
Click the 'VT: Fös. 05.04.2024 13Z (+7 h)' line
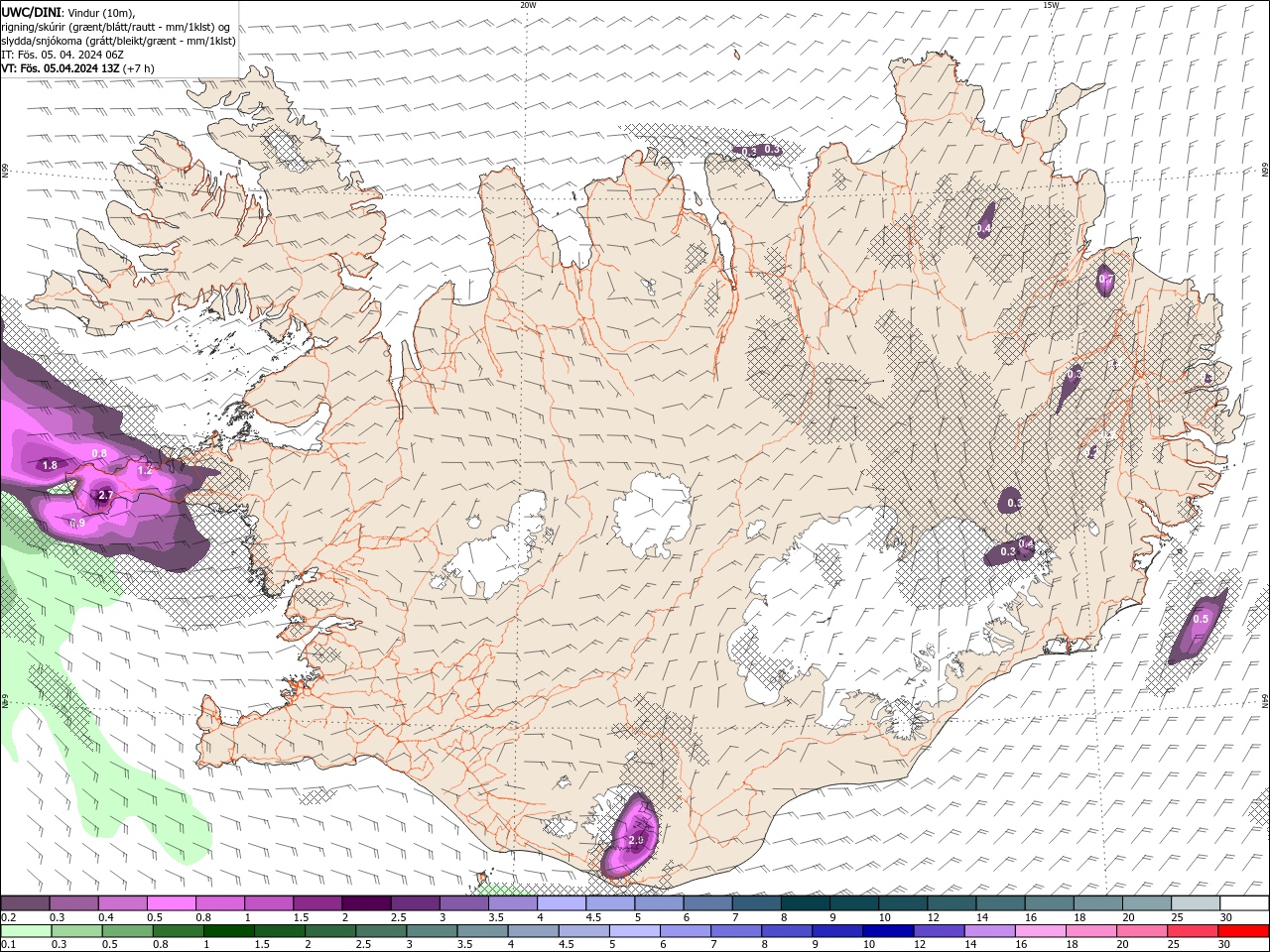click(78, 68)
